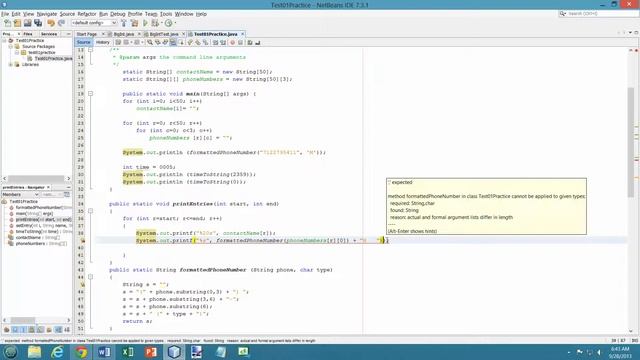The image size is (640, 360).
Task: Open PowerPoint from the taskbar
Action: (151, 352)
